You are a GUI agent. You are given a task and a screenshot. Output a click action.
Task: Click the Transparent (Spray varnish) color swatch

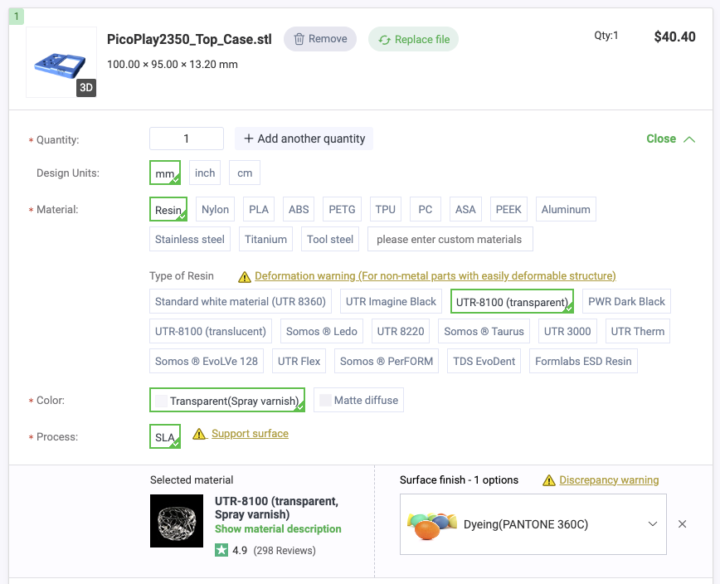coord(160,401)
